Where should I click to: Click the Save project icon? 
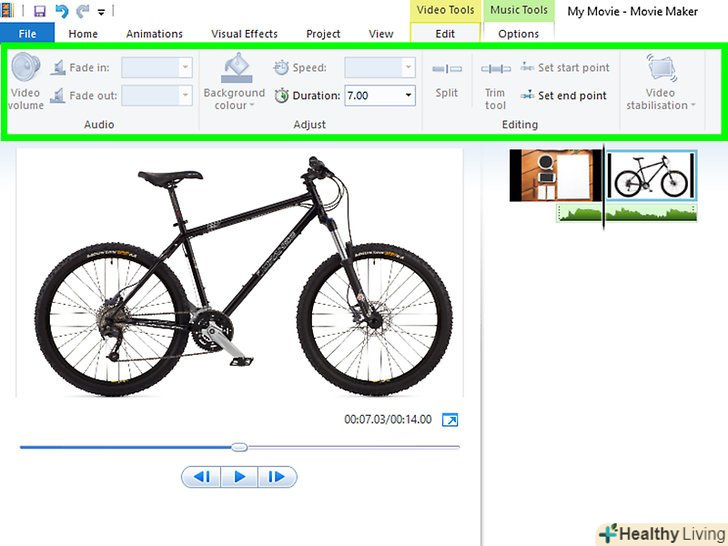point(40,11)
